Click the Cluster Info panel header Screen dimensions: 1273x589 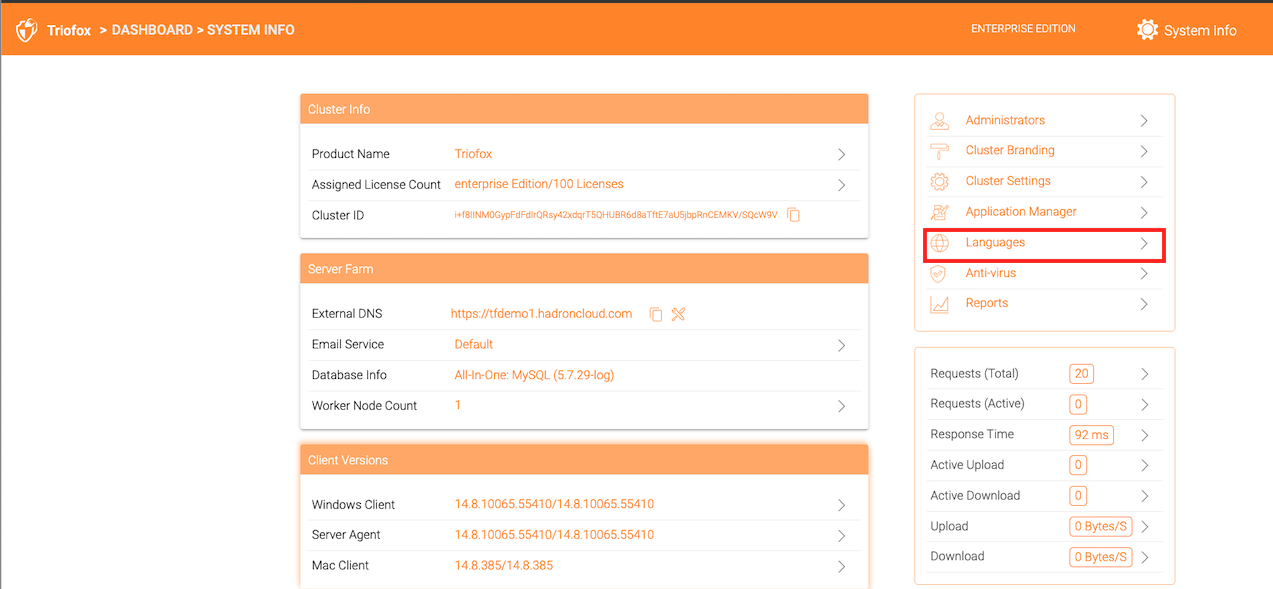[x=584, y=109]
